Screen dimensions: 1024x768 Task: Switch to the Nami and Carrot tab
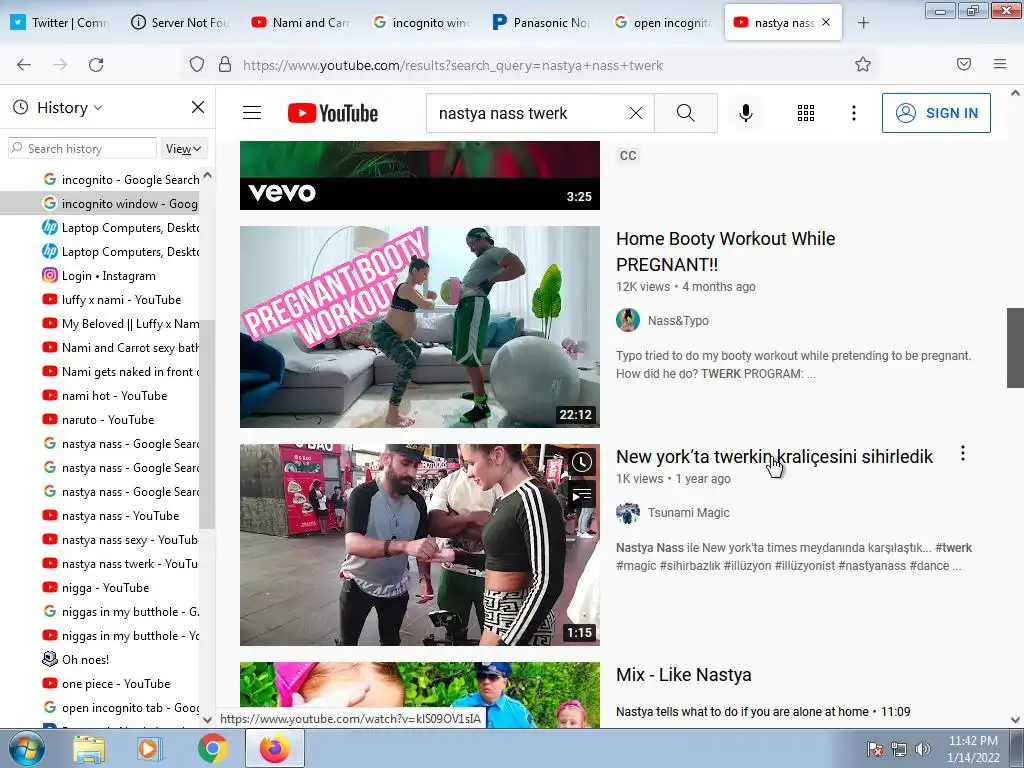(x=301, y=22)
